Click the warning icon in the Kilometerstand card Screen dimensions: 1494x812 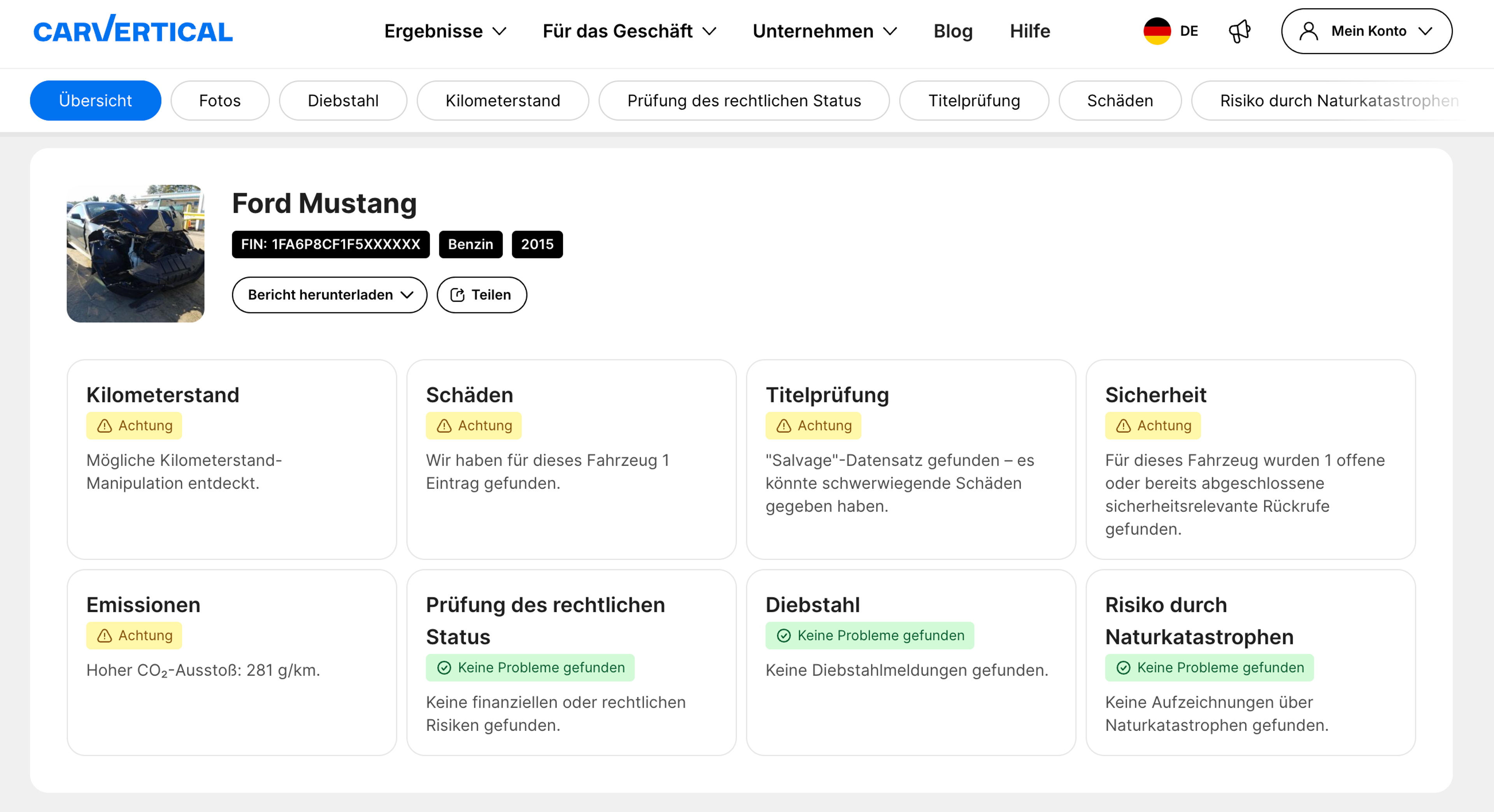pos(104,426)
